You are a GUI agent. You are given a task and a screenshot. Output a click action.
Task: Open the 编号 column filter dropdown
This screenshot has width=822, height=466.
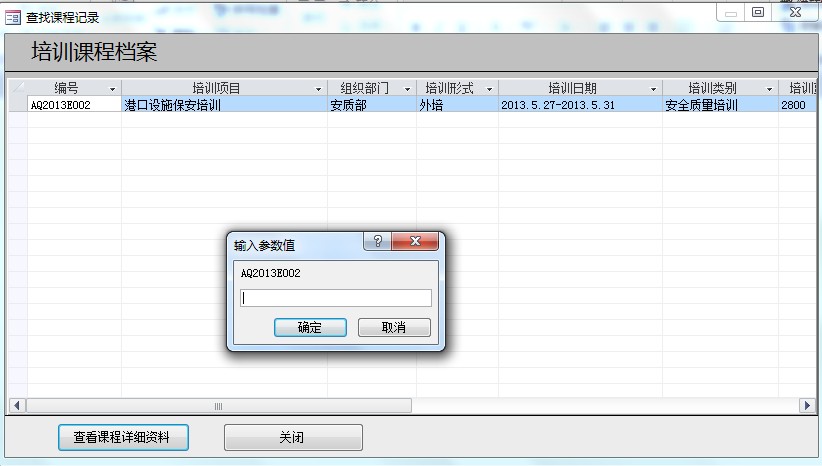coord(112,89)
